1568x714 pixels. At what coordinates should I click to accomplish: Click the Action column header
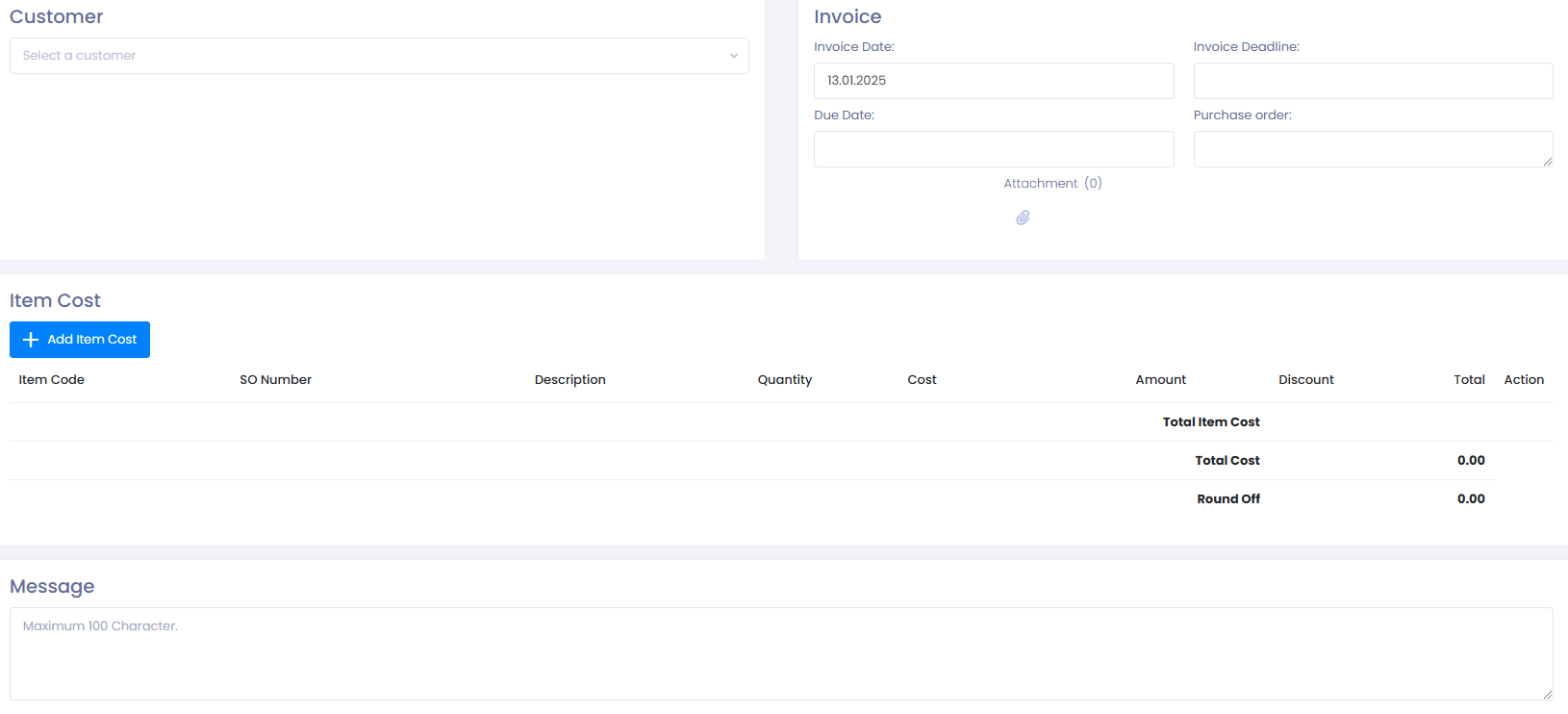[1524, 380]
